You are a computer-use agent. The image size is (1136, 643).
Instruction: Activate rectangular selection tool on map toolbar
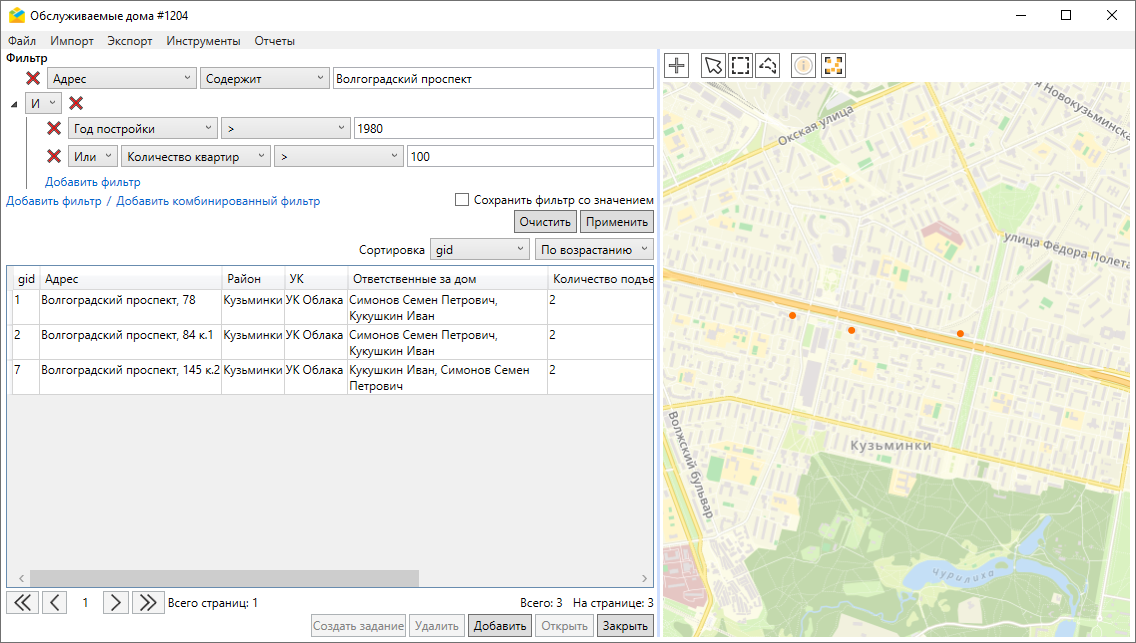click(740, 66)
